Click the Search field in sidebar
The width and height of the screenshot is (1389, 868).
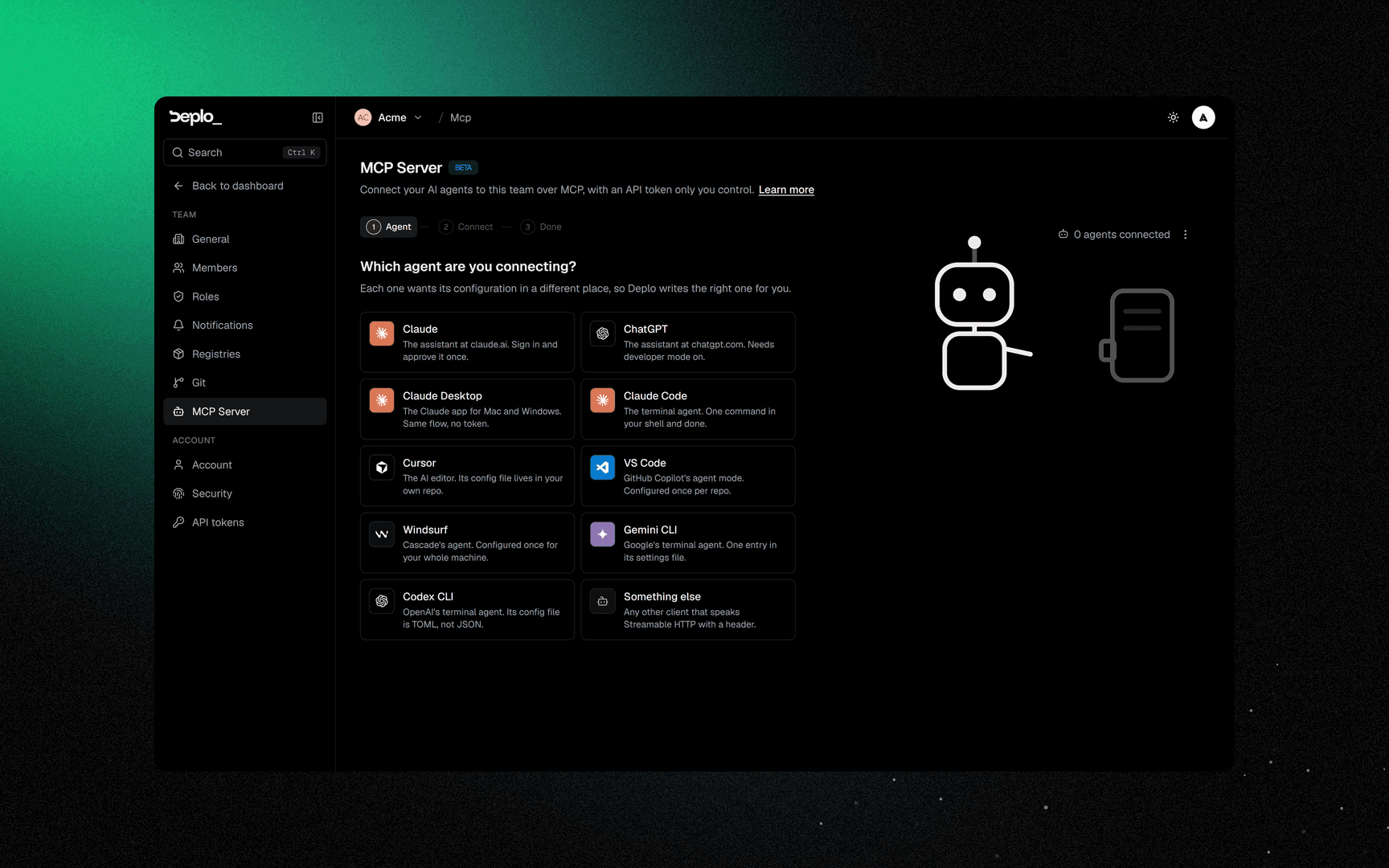pyautogui.click(x=244, y=153)
